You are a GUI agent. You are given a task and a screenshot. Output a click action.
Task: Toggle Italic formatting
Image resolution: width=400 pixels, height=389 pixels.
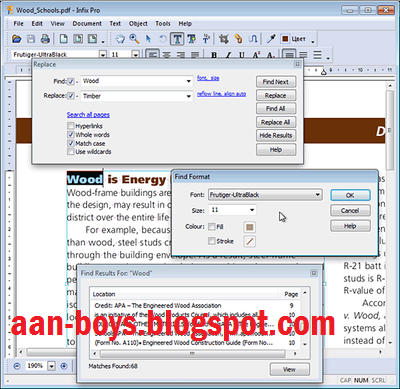click(228, 55)
